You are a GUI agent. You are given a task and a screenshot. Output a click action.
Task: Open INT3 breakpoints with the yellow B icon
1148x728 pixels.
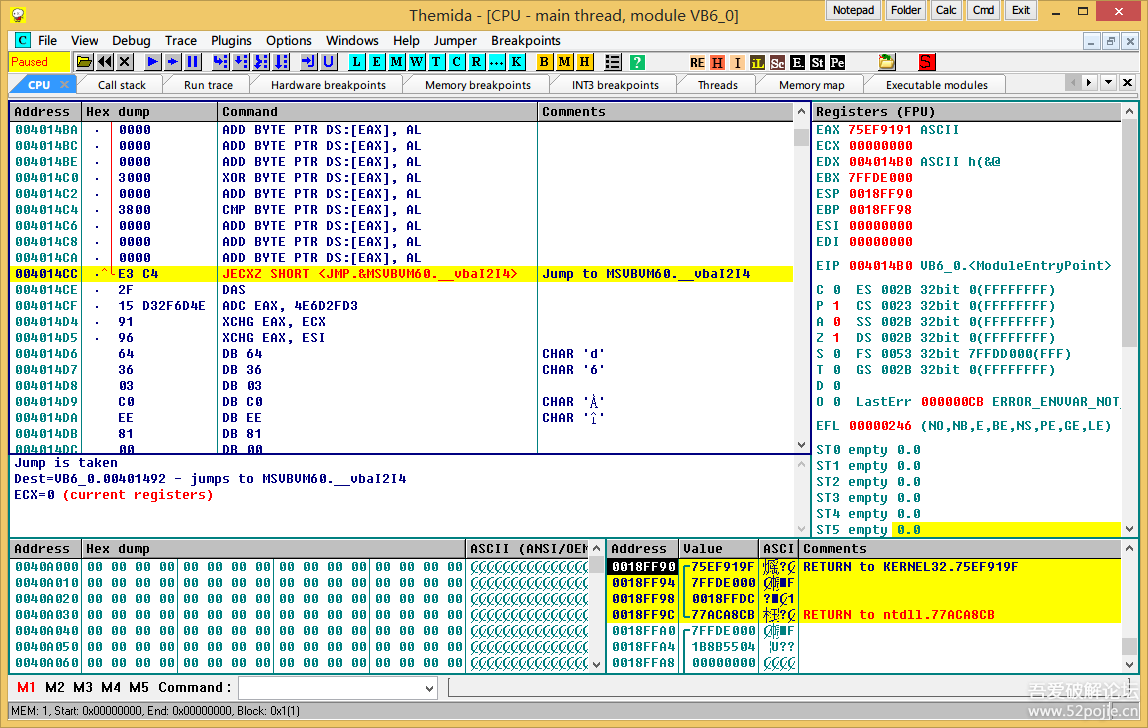coord(544,62)
